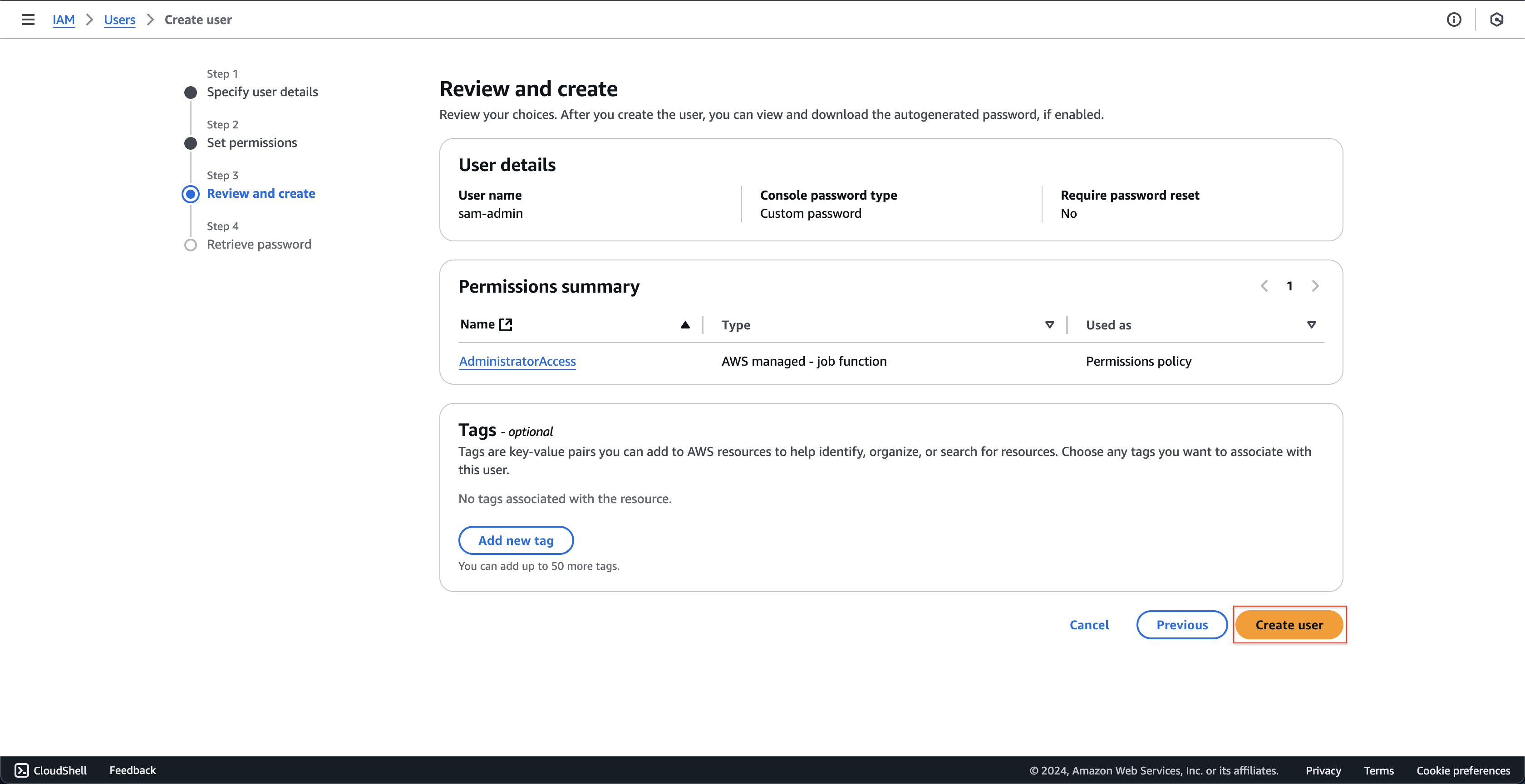The image size is (1525, 784).
Task: Open Type column sort dropdown
Action: click(x=1050, y=325)
